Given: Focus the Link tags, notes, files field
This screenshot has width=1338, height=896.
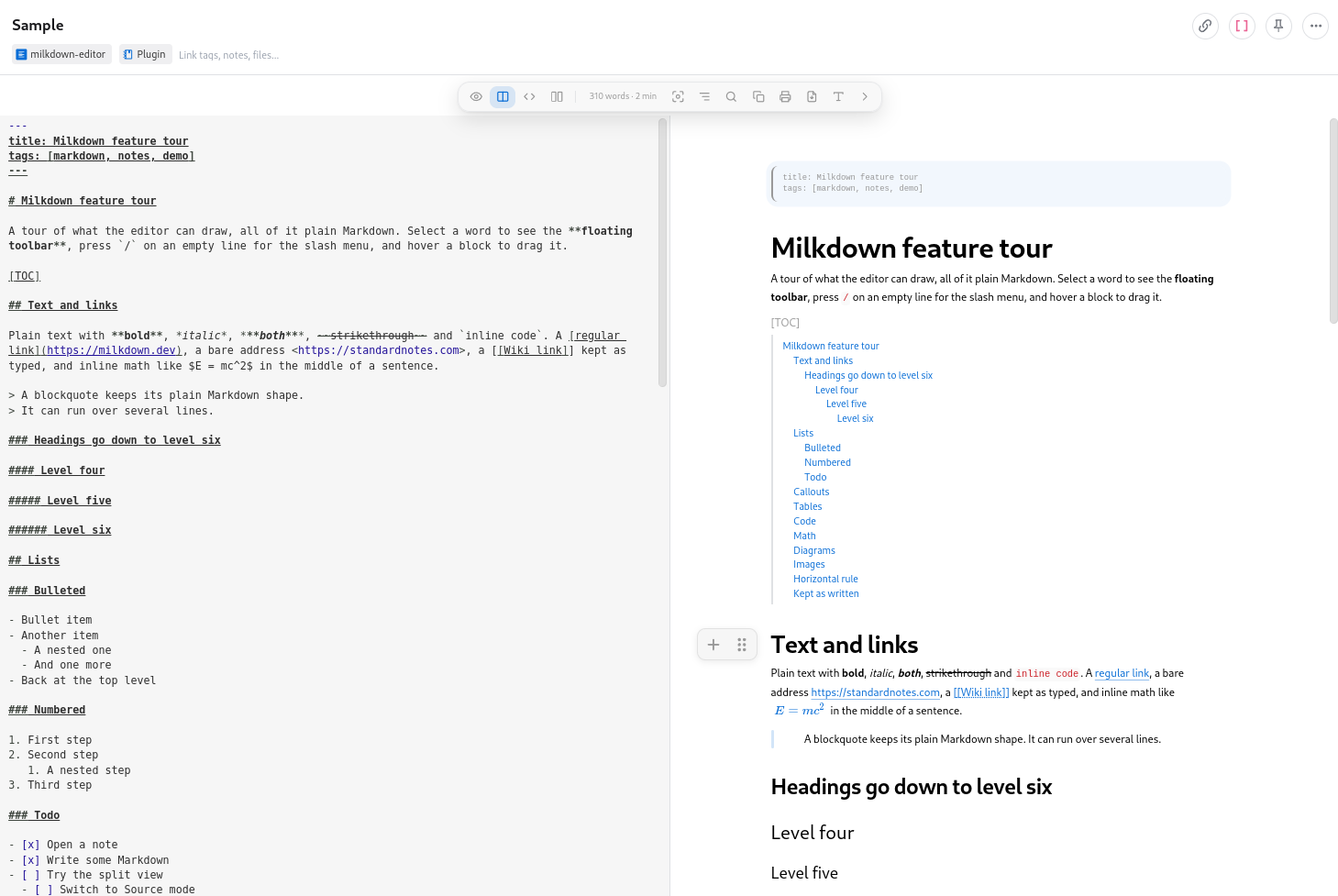Looking at the screenshot, I should 229,55.
